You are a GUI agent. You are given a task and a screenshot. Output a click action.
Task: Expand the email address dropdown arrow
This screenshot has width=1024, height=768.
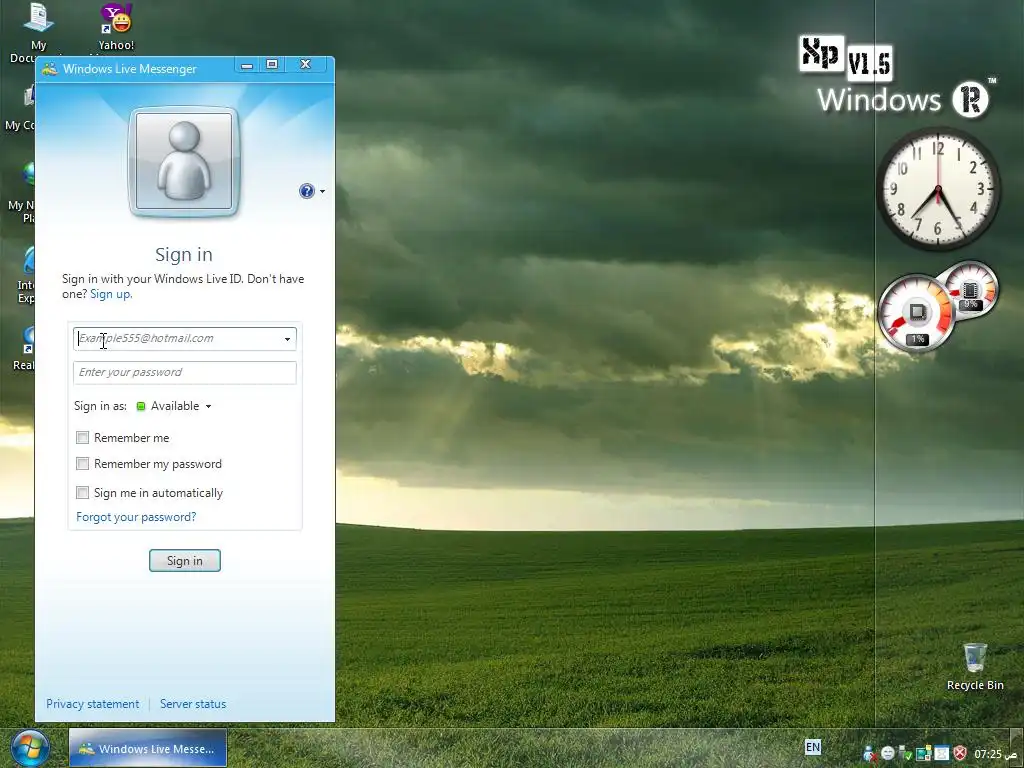point(287,339)
